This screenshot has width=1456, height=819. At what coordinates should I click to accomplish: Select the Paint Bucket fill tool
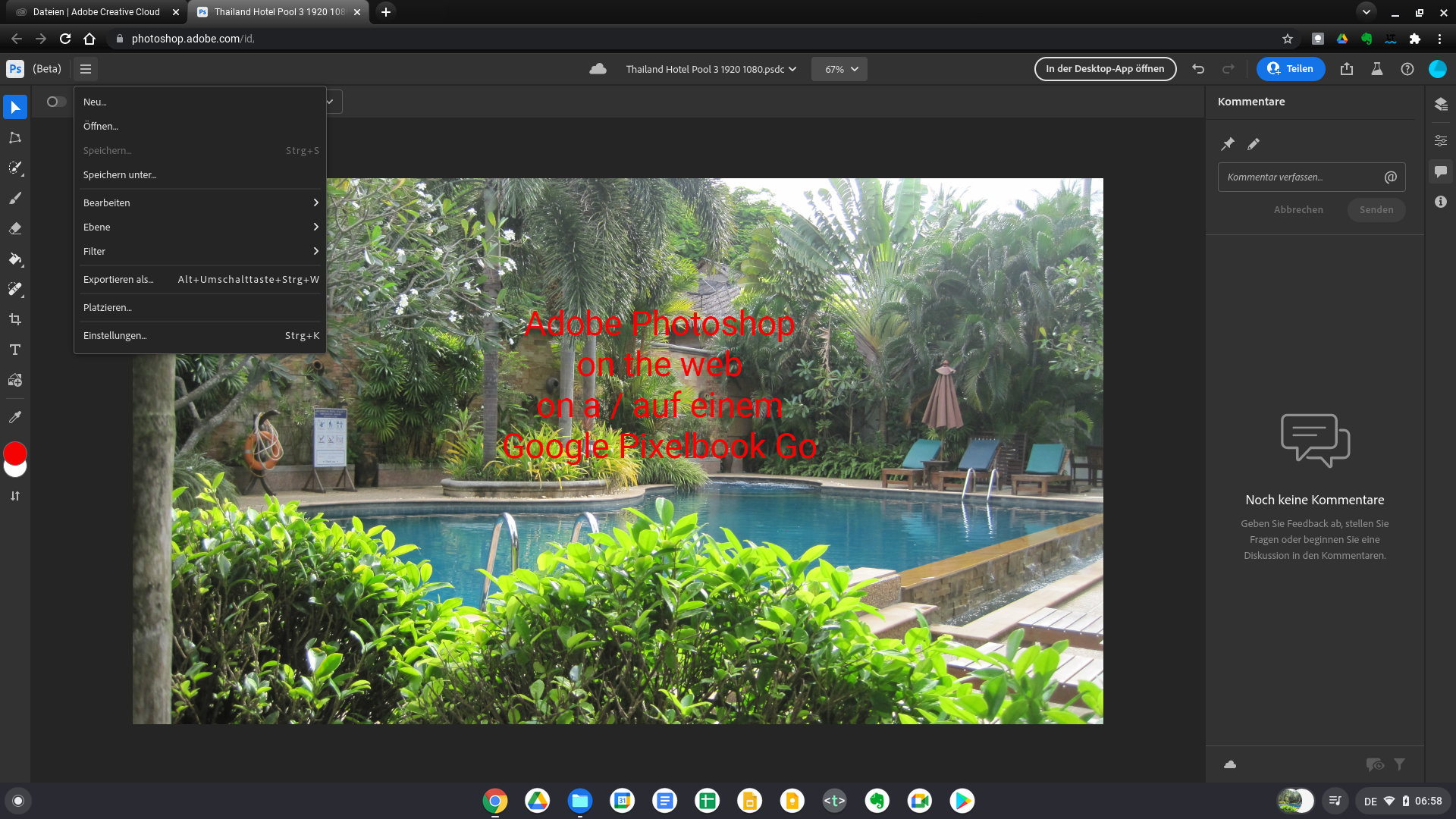[x=15, y=259]
